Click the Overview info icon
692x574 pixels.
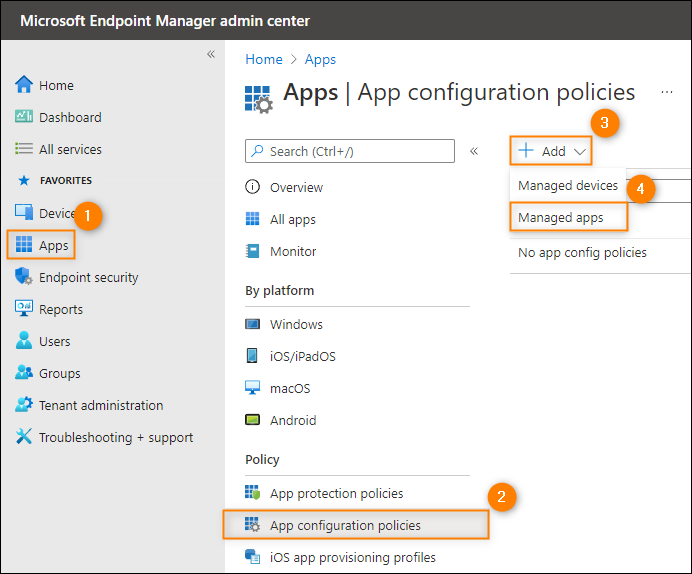click(x=252, y=187)
